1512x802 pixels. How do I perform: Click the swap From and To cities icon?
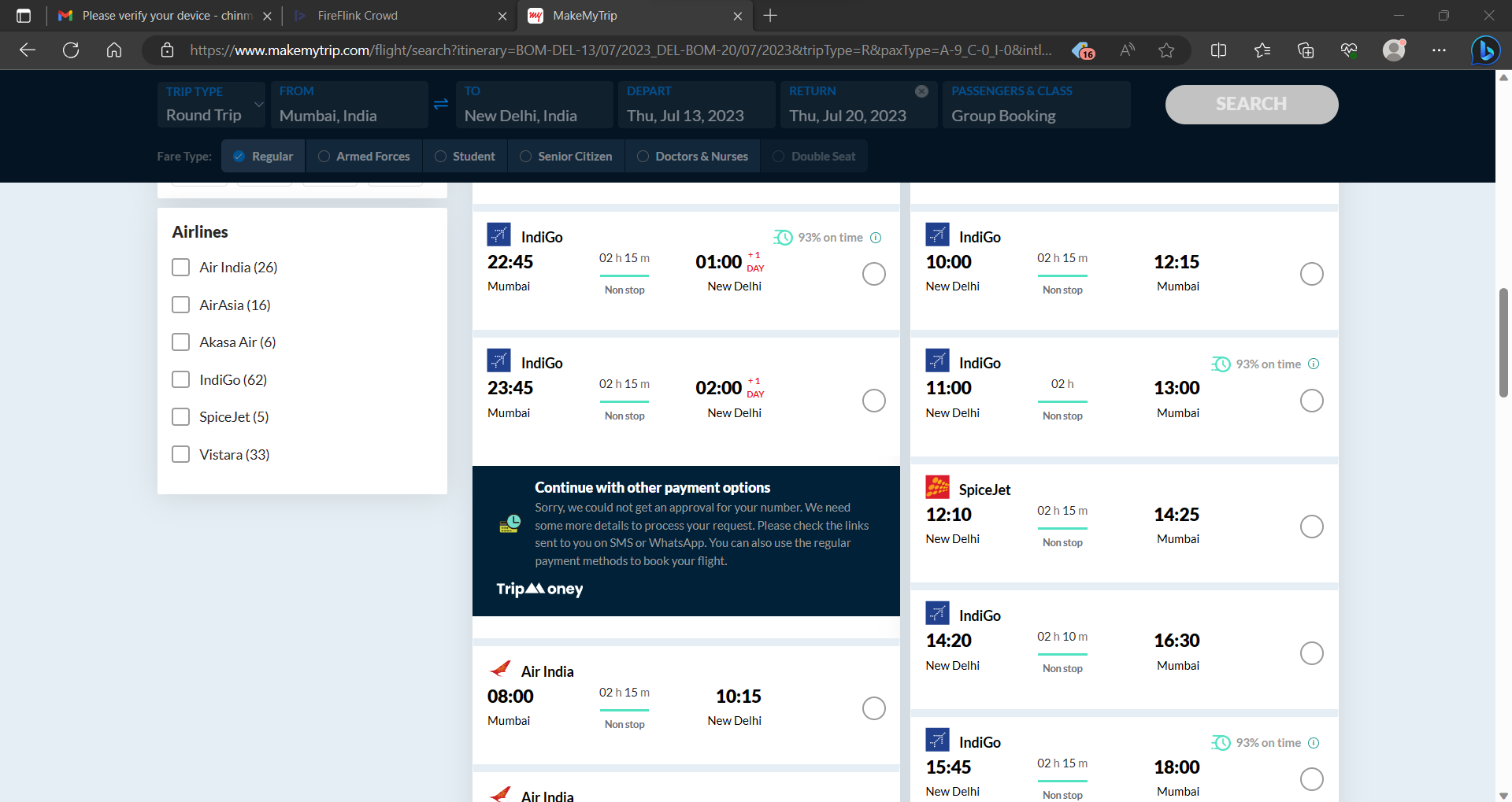pos(441,104)
